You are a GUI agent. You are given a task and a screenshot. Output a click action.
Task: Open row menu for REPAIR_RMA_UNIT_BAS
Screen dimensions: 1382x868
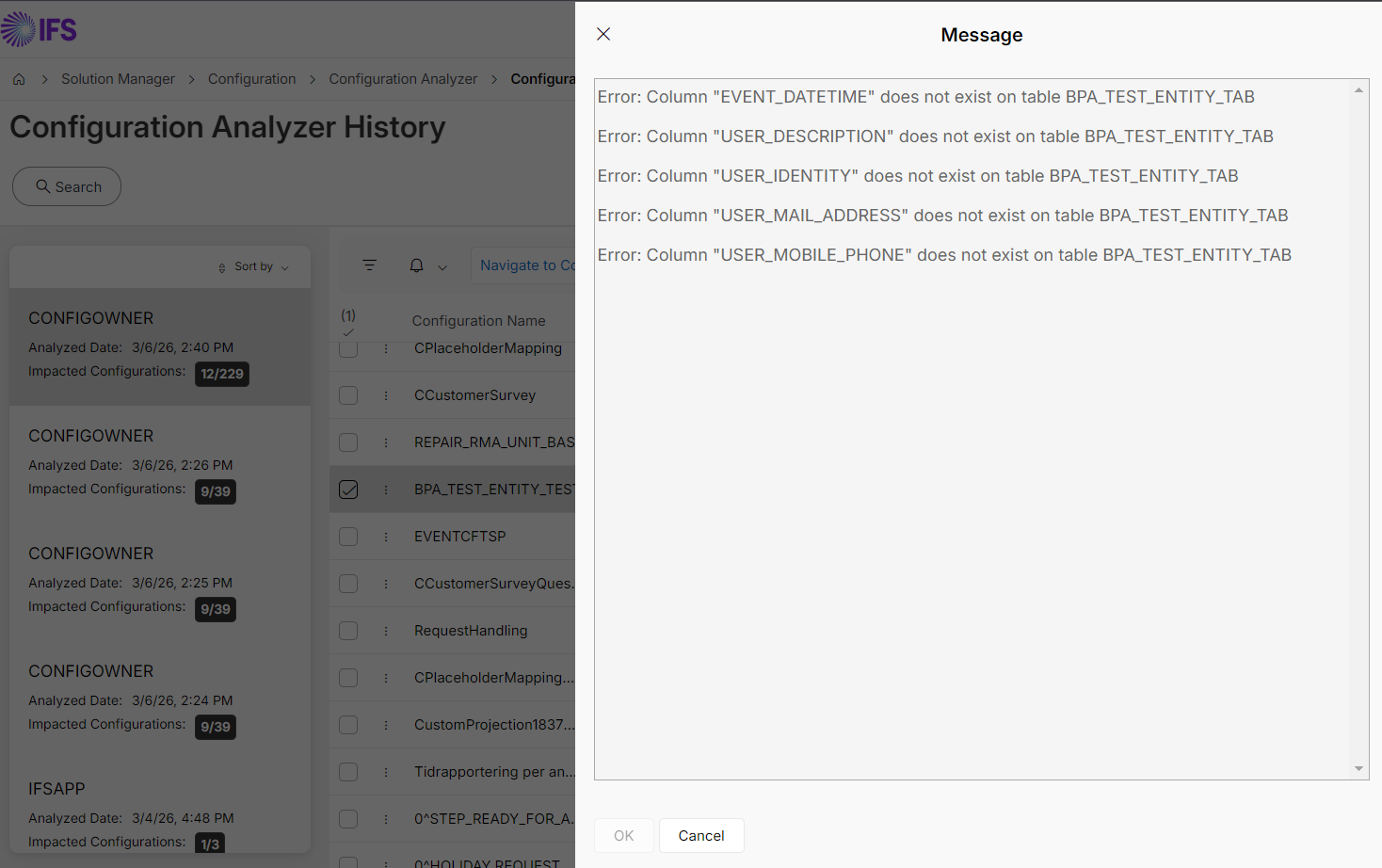[386, 442]
